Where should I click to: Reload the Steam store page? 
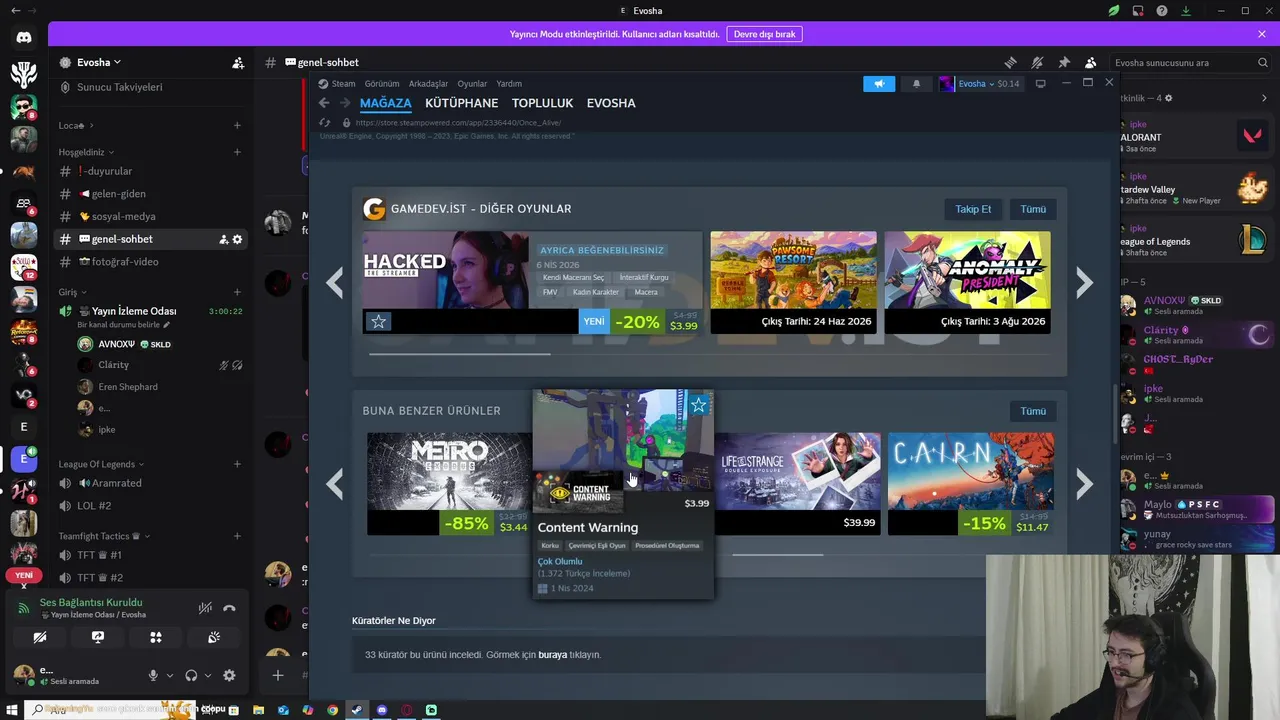325,122
